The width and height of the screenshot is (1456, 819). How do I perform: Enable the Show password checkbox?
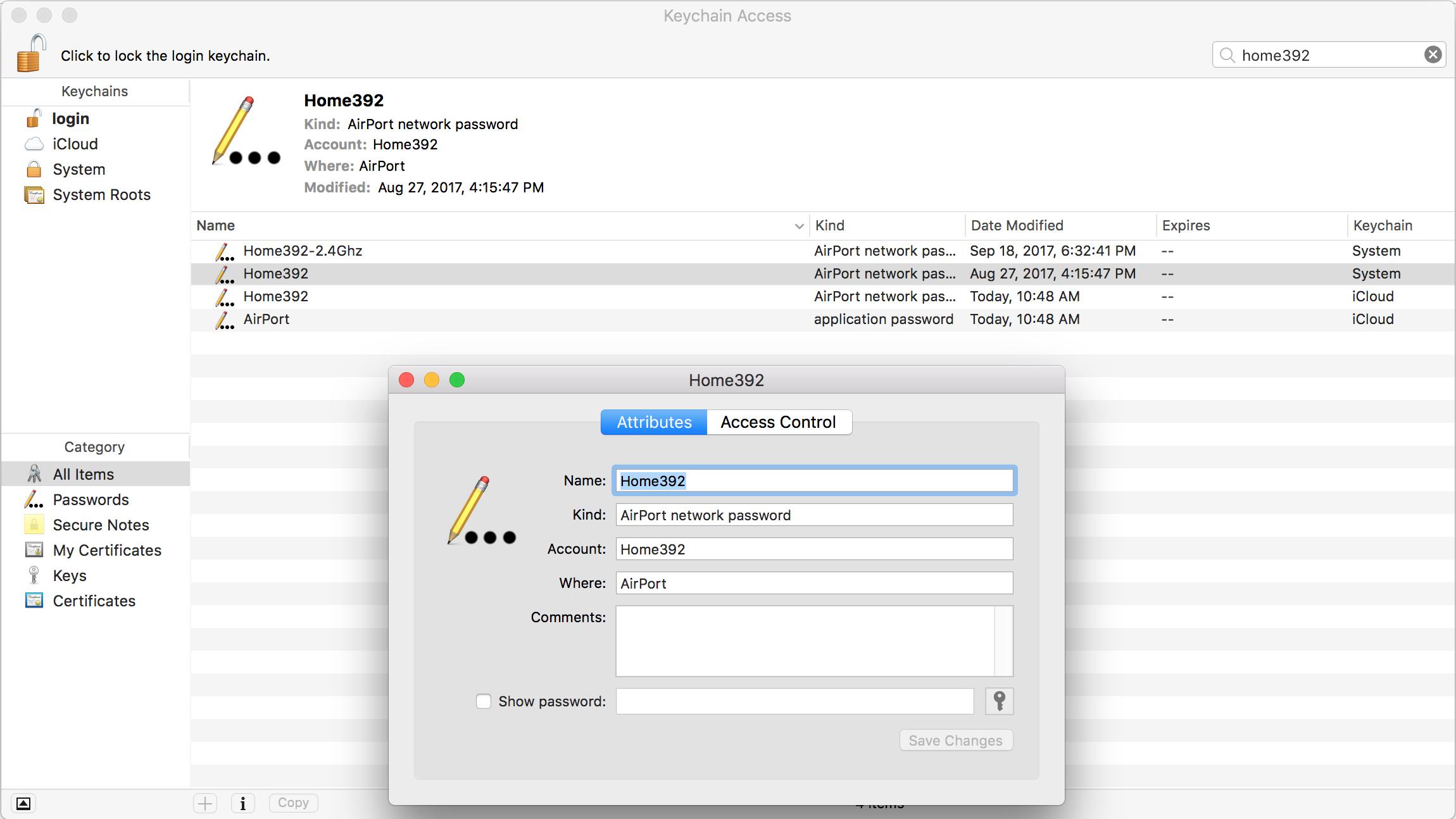click(x=484, y=701)
